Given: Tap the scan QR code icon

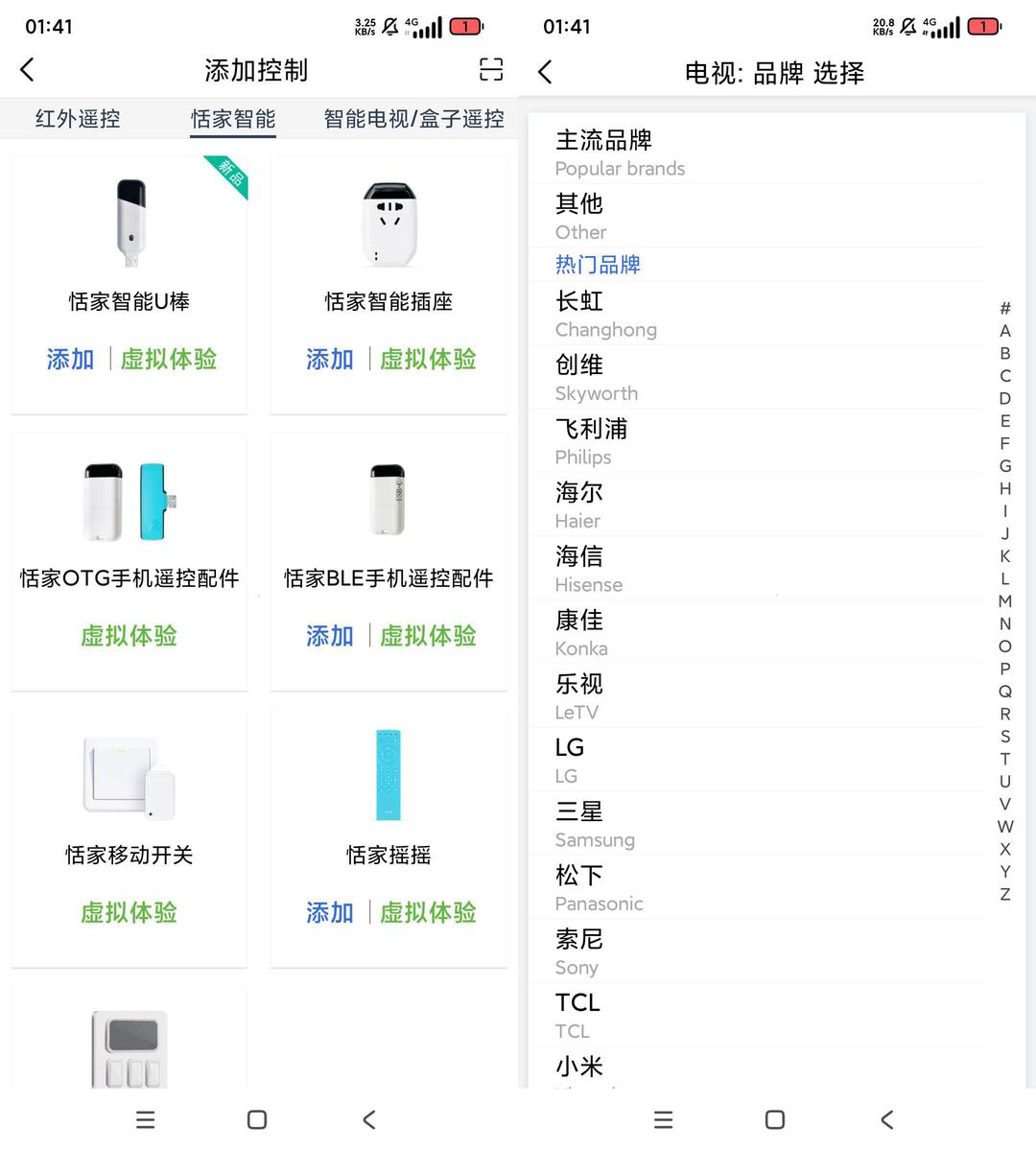Looking at the screenshot, I should [x=490, y=70].
